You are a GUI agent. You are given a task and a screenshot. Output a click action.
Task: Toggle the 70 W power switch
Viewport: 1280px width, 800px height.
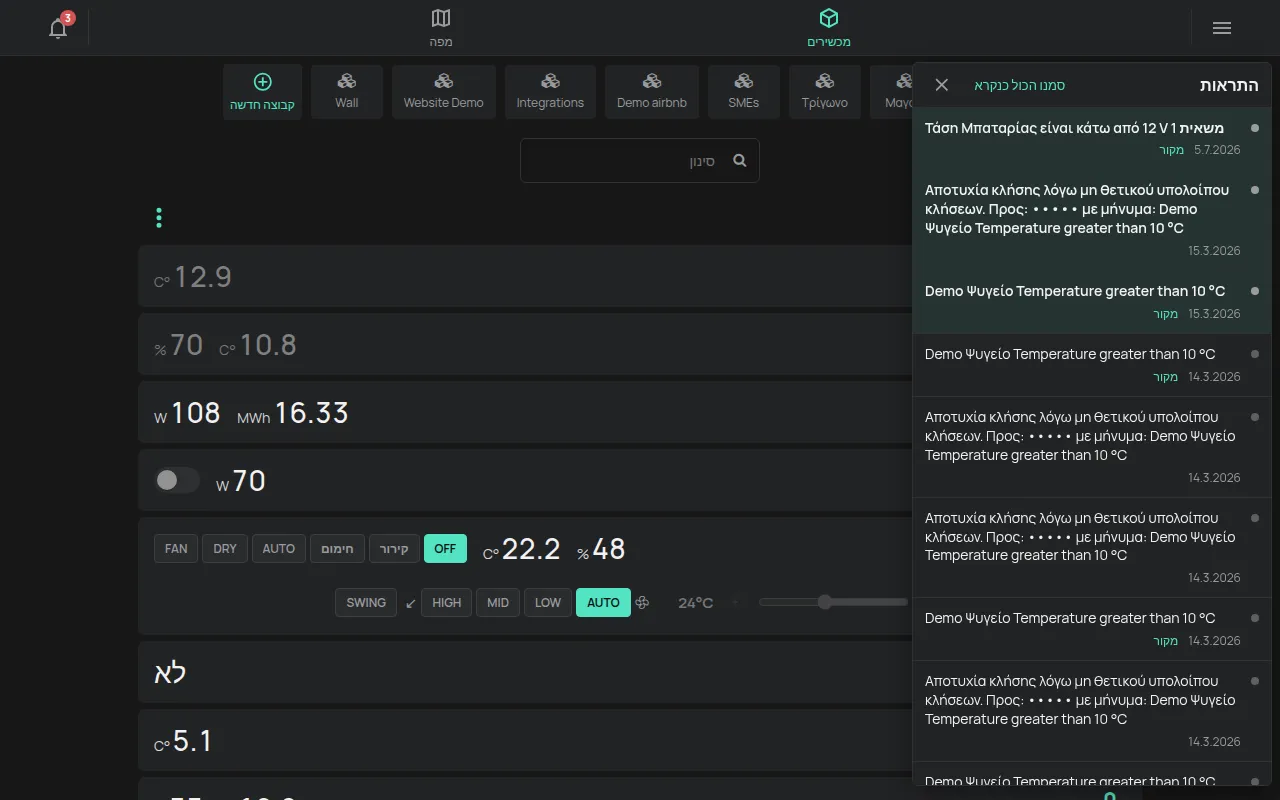point(176,481)
